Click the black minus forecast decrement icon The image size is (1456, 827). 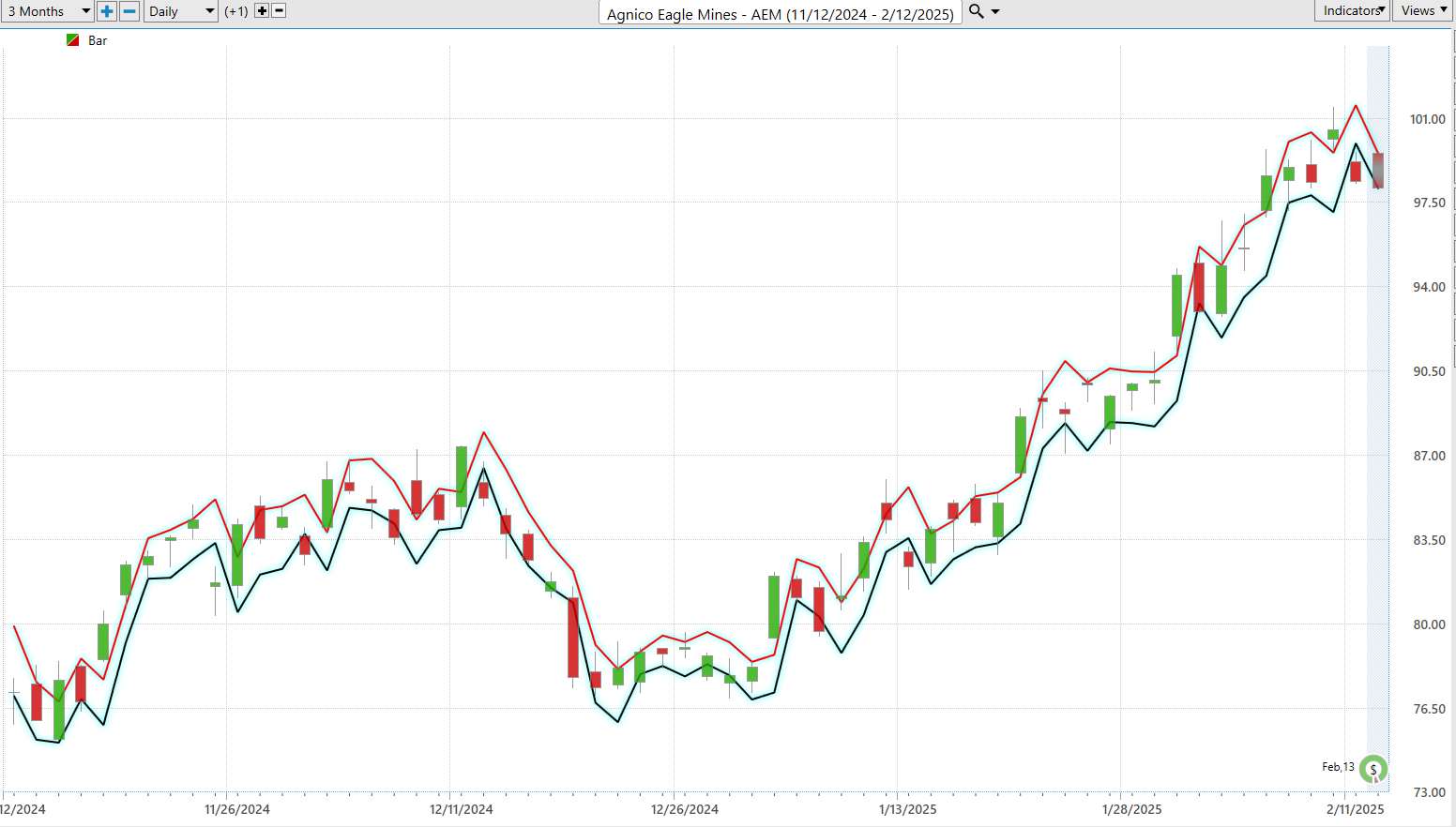pyautogui.click(x=279, y=11)
